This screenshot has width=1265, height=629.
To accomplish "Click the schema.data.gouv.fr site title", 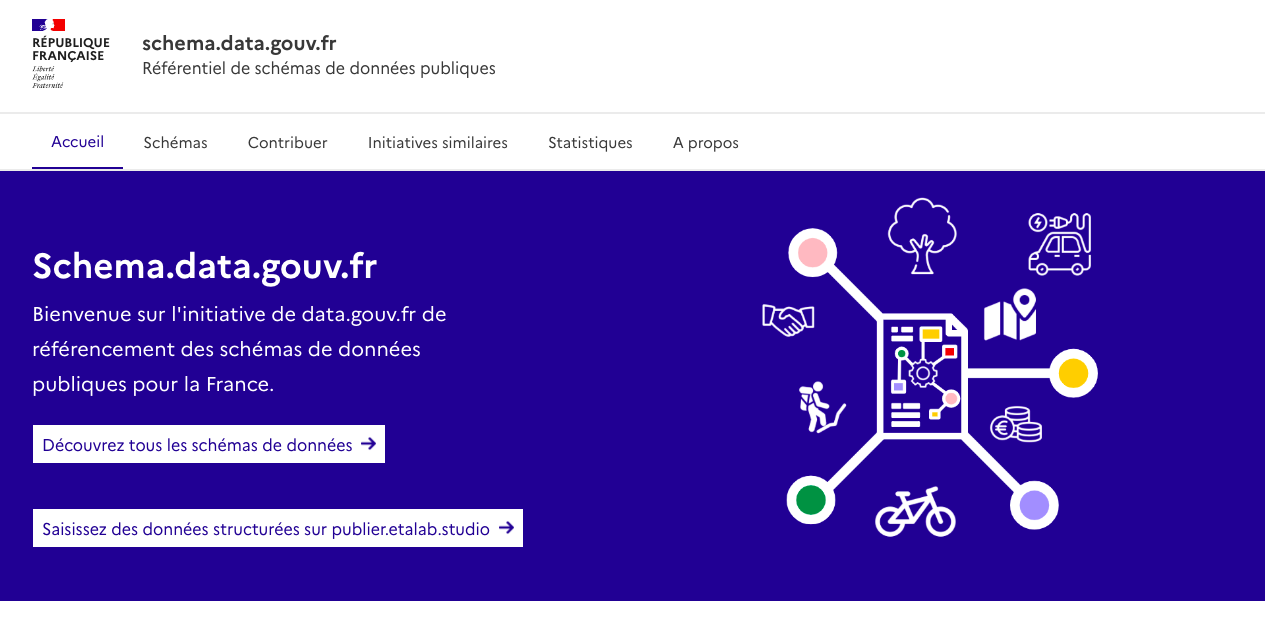I will [239, 43].
